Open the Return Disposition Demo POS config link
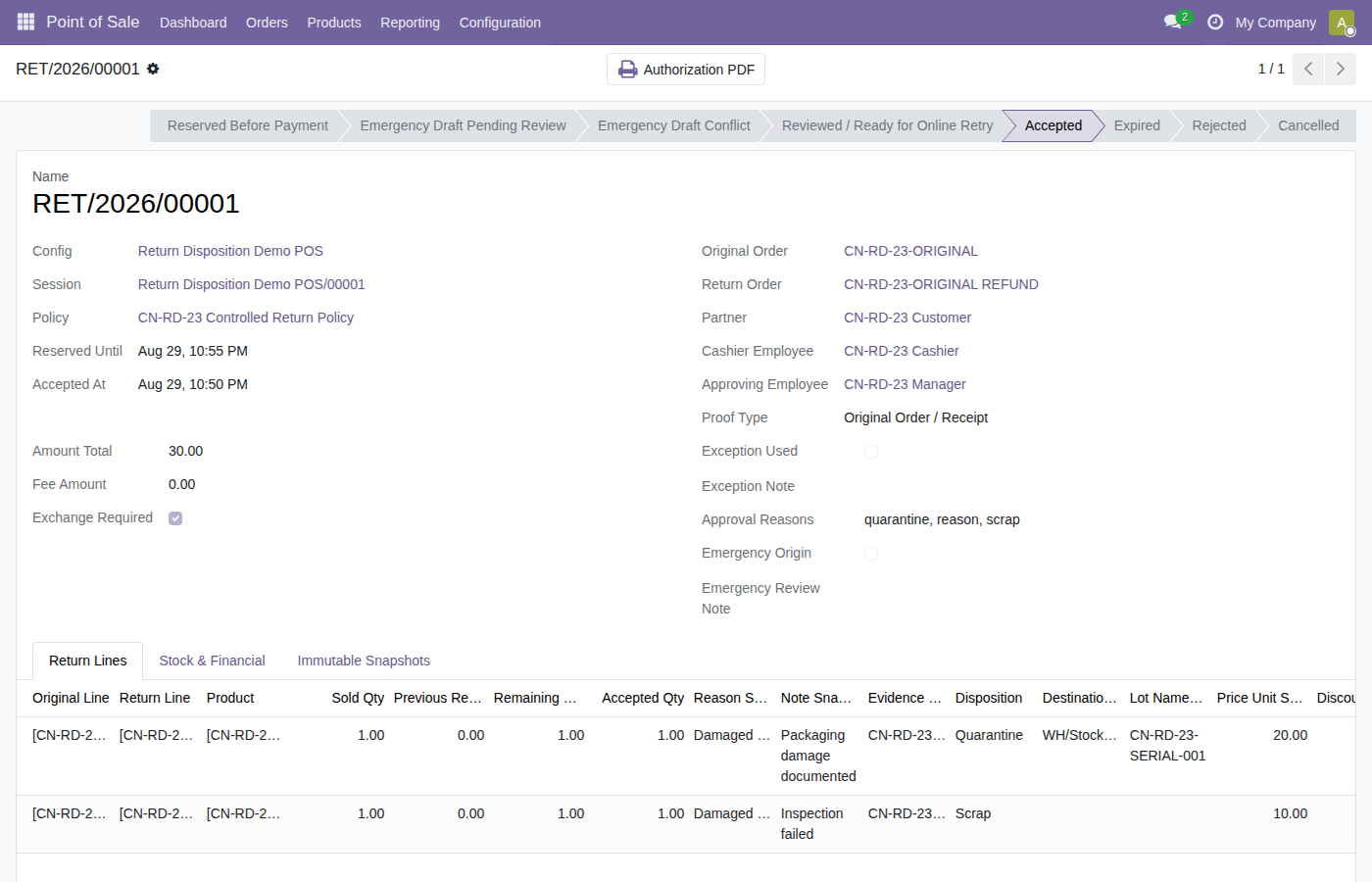Screen dimensions: 1372x882 click(x=230, y=251)
